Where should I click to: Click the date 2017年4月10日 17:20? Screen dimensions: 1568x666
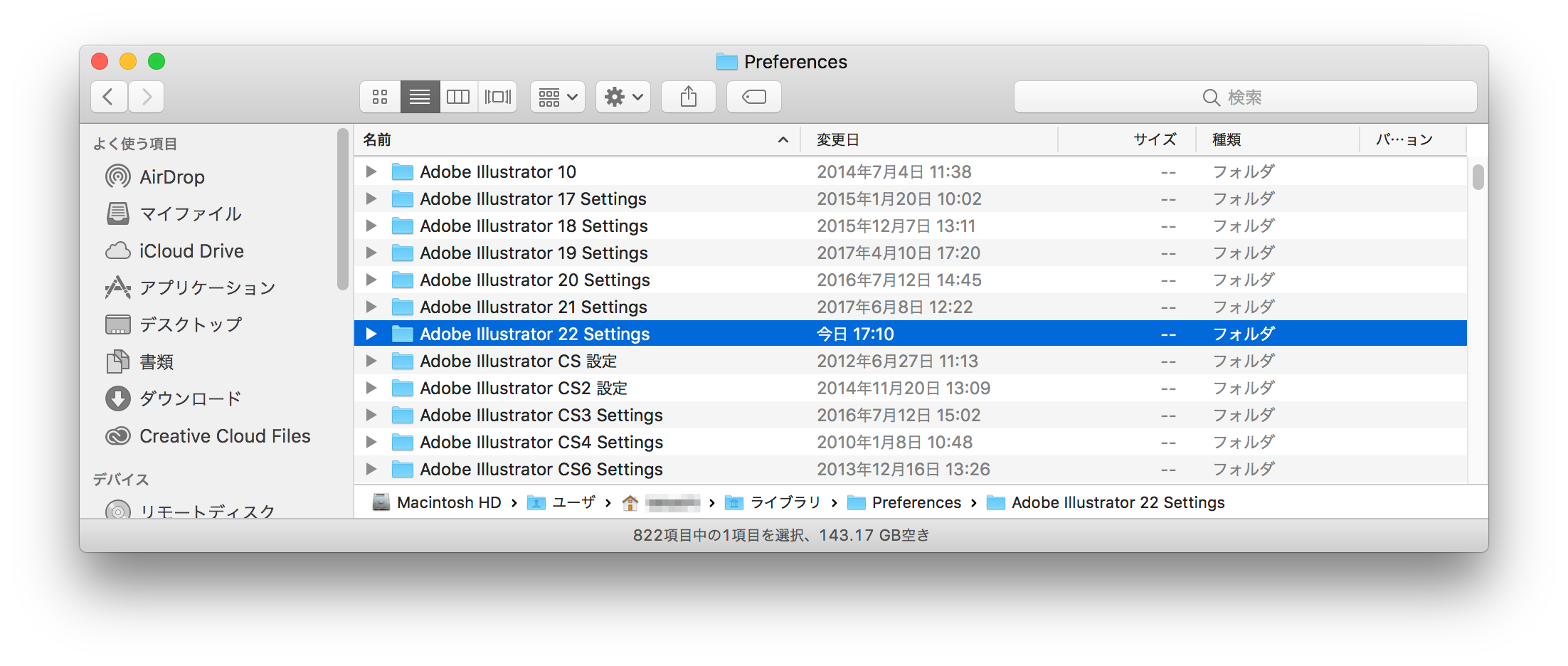(899, 253)
